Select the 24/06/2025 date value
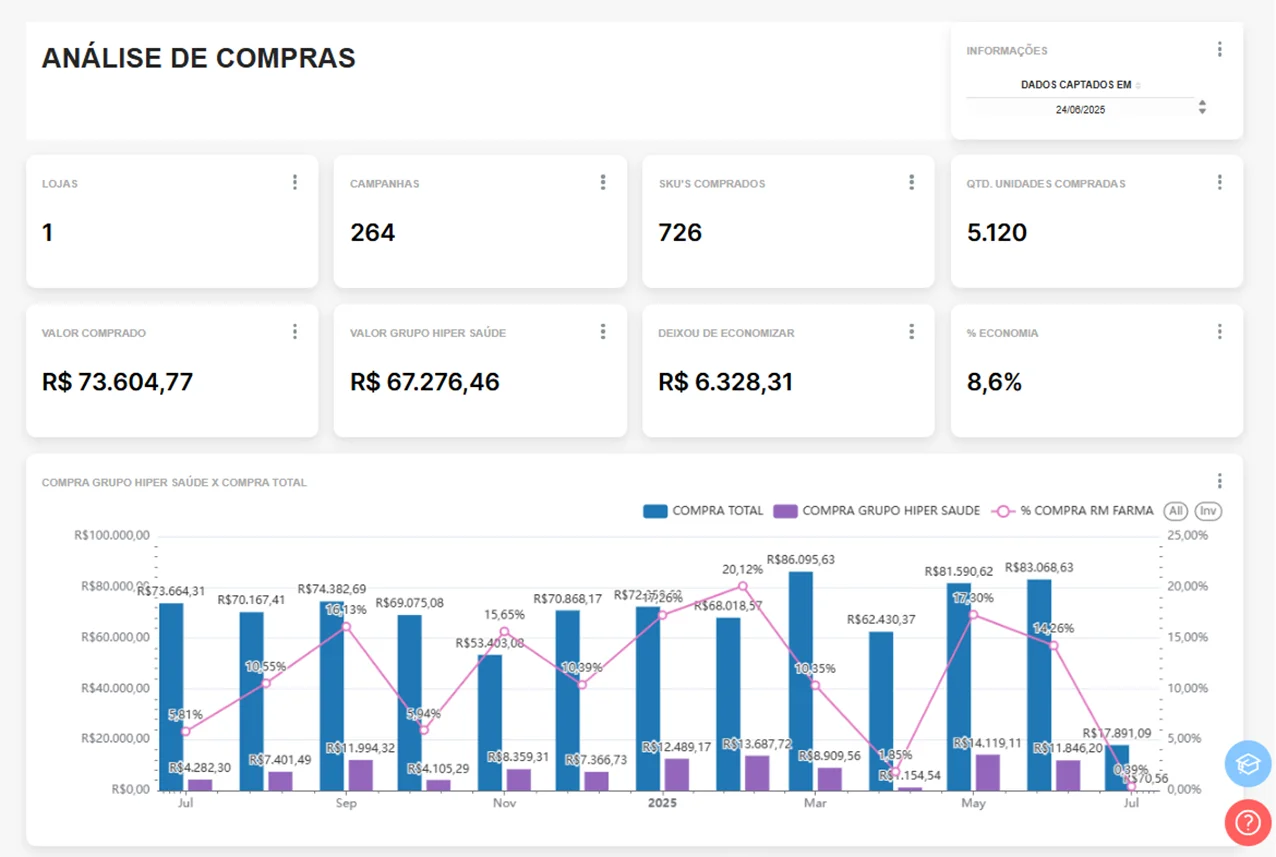 click(x=1080, y=110)
